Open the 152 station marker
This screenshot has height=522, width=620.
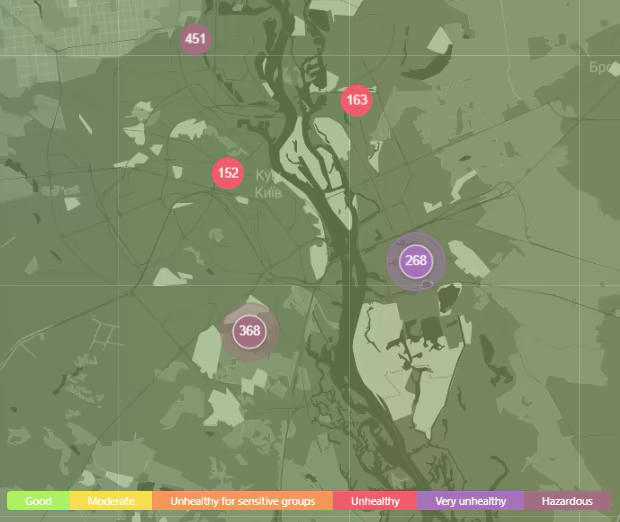228,173
